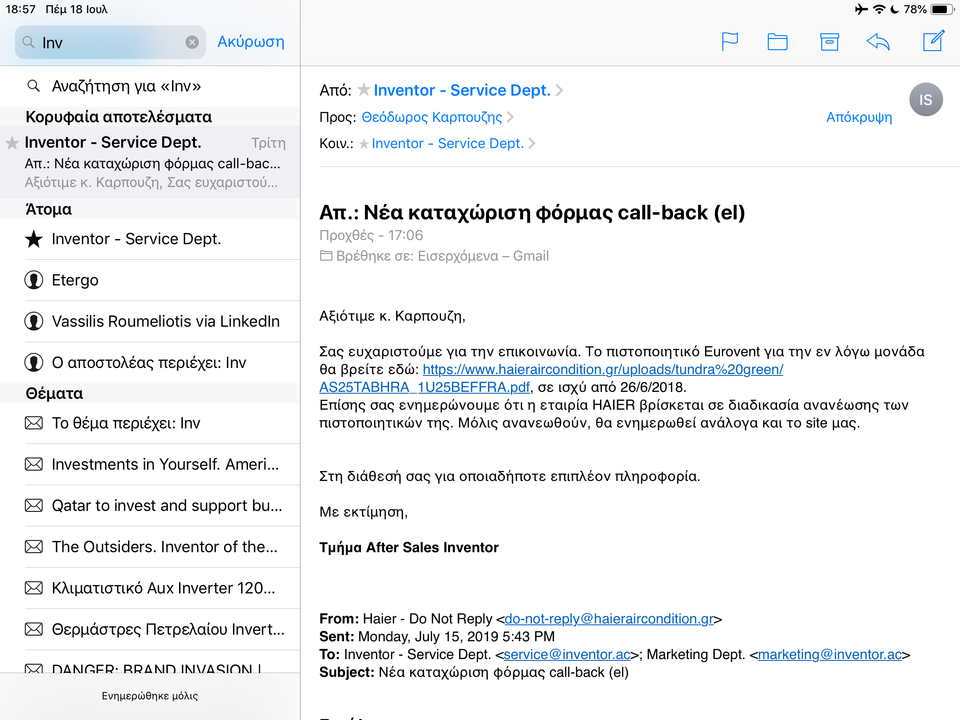Tap the Ενημερώθηκε μόλις status text
This screenshot has height=720, width=960.
coord(150,696)
